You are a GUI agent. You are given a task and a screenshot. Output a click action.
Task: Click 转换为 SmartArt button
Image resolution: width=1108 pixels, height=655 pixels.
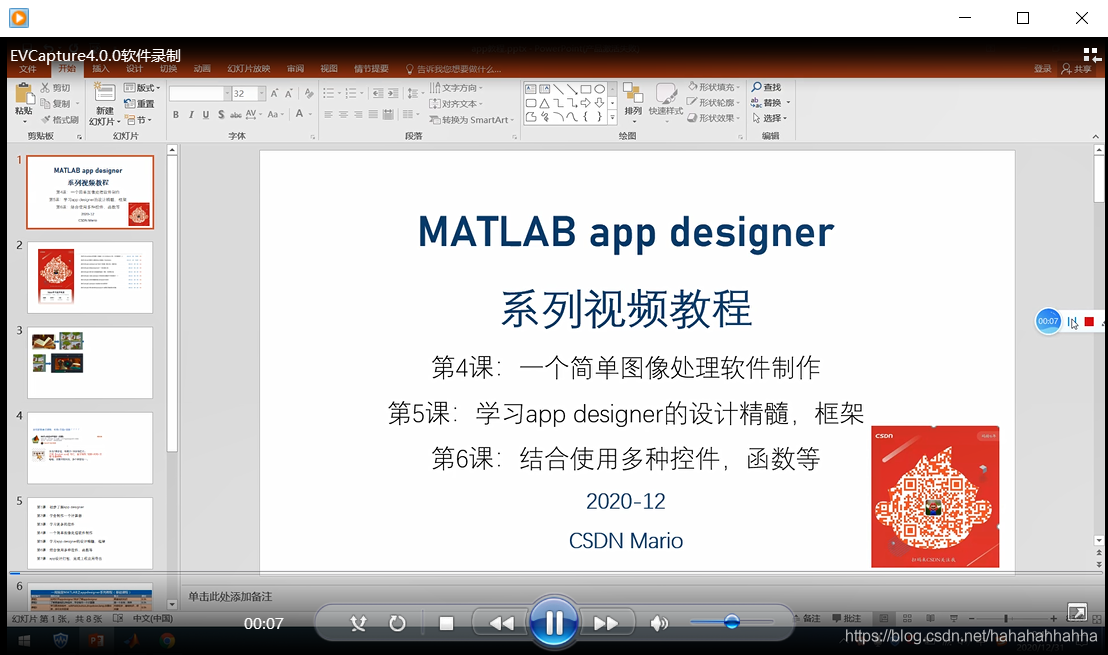coord(471,120)
